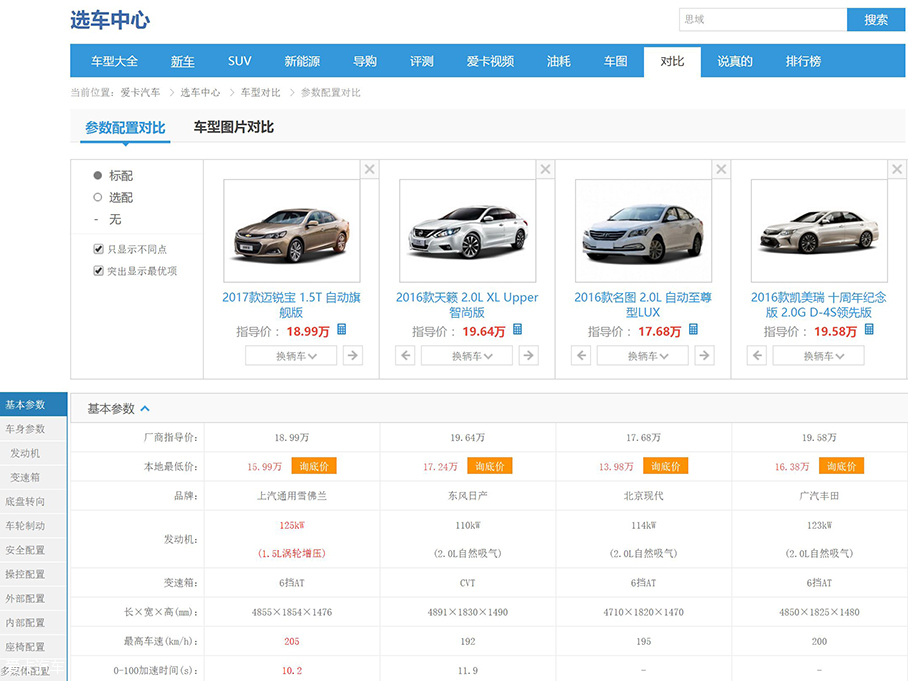This screenshot has height=681, width=908.
Task: Open 换辆车 dropdown under 2017款迈锐宝
Action: pos(290,355)
